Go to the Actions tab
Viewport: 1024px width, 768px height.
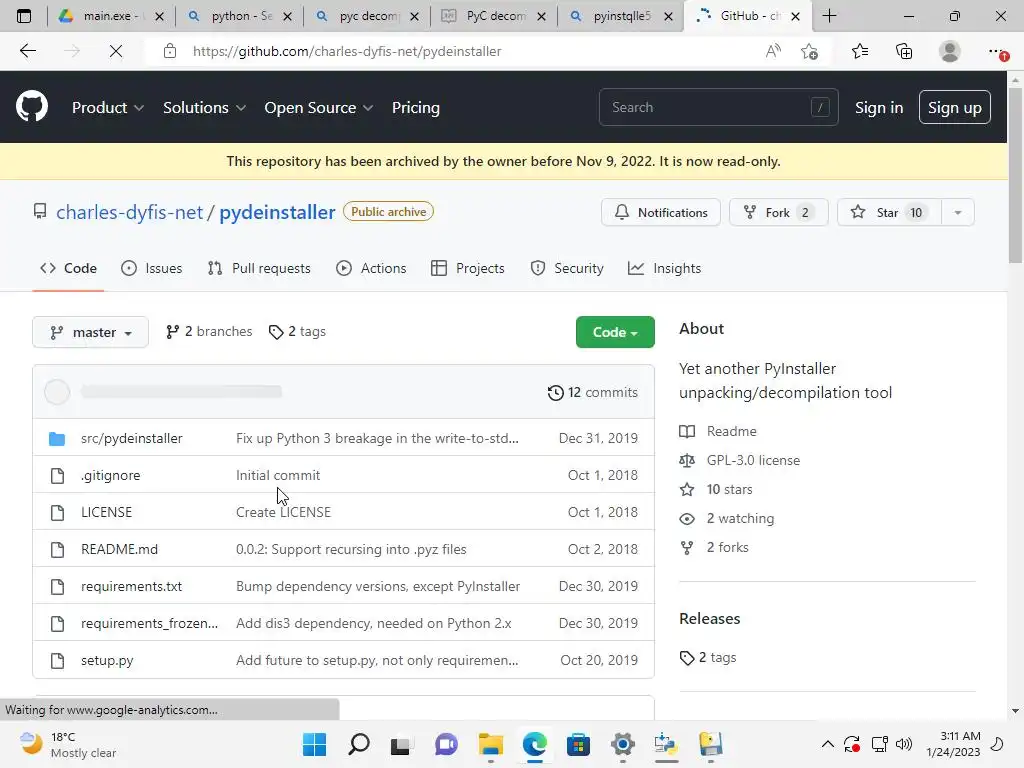371,268
